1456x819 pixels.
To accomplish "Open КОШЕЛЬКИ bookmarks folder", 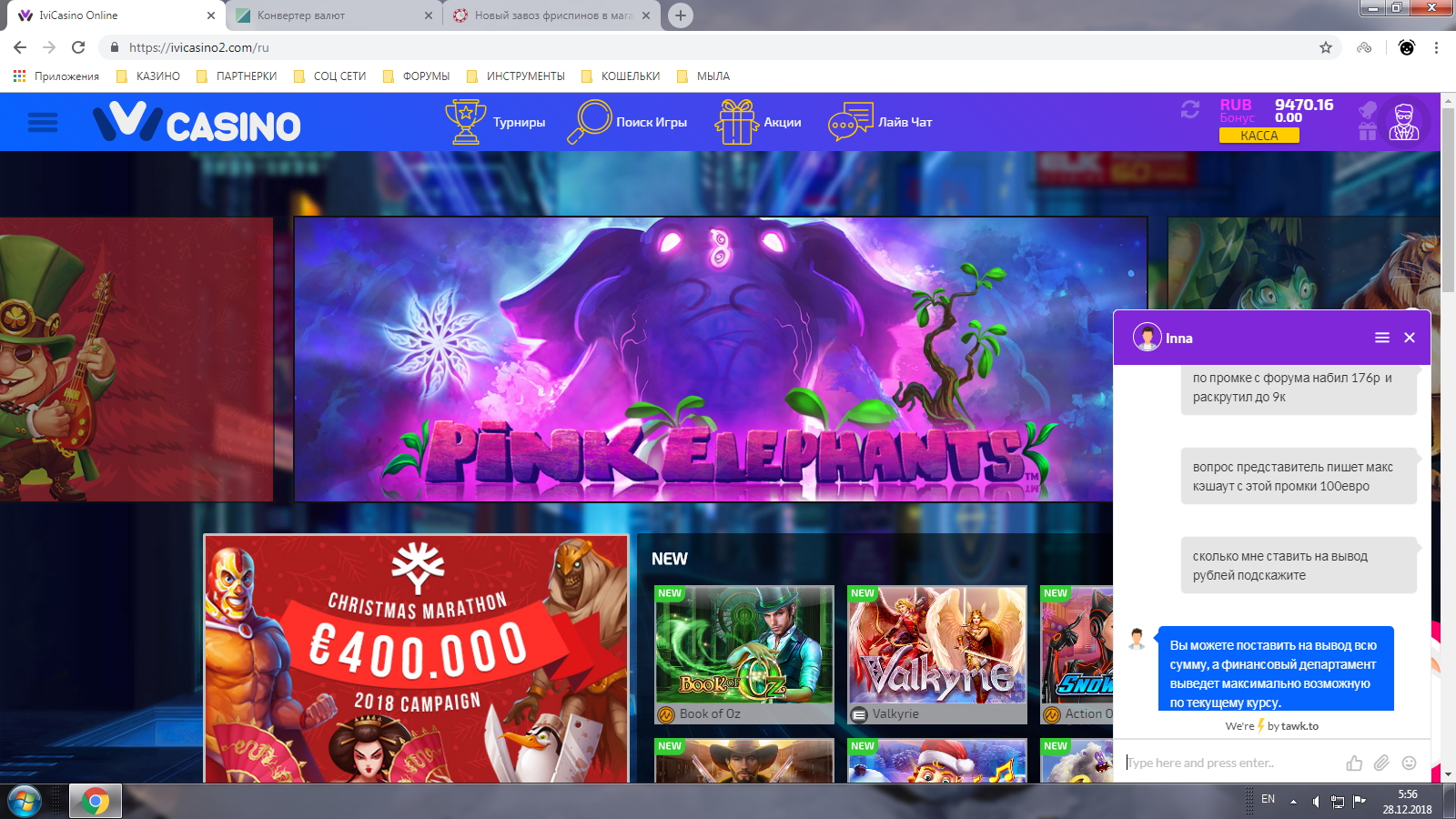I will click(x=620, y=76).
